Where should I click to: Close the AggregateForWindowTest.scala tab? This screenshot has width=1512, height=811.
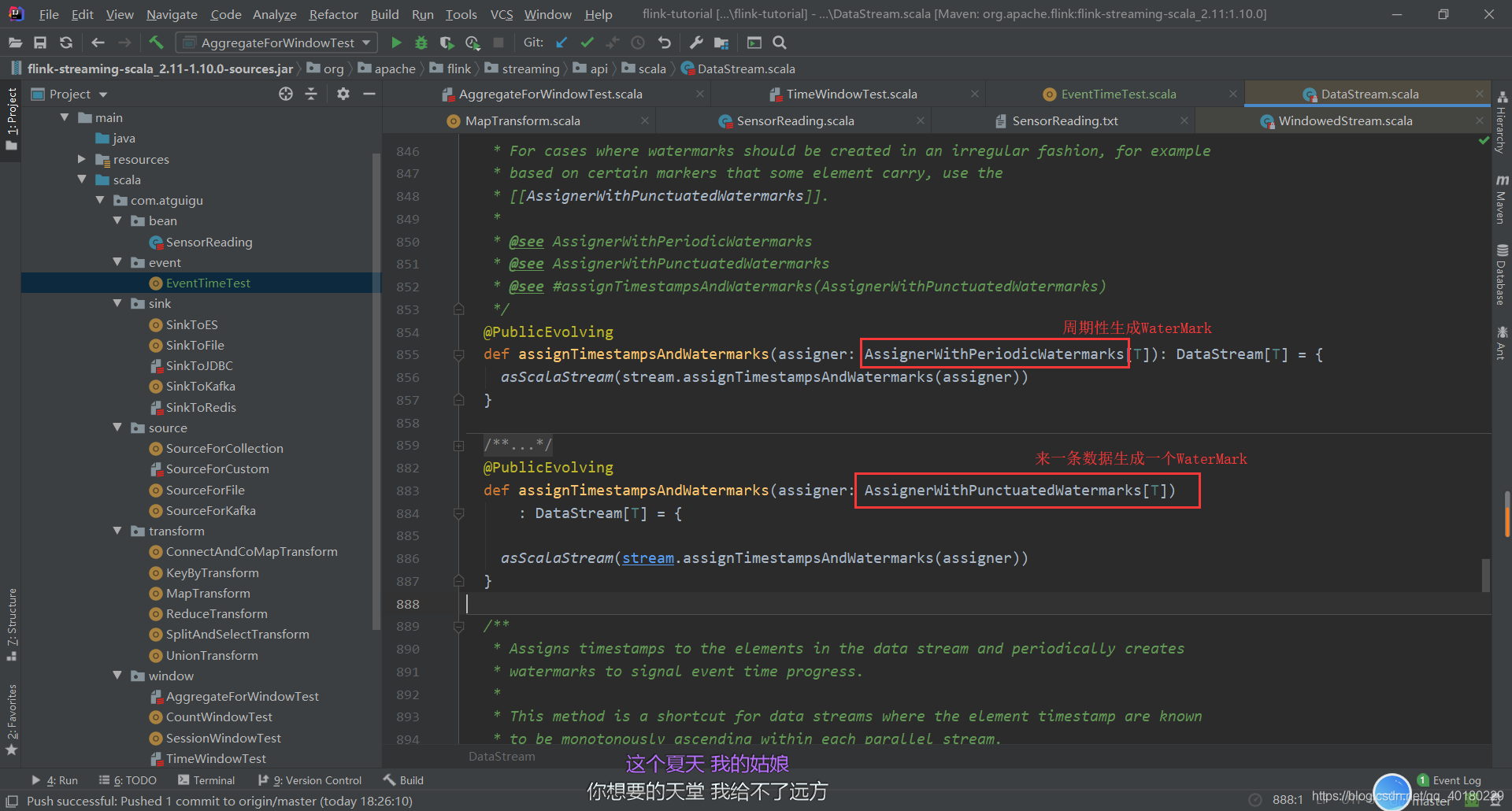pyautogui.click(x=700, y=94)
